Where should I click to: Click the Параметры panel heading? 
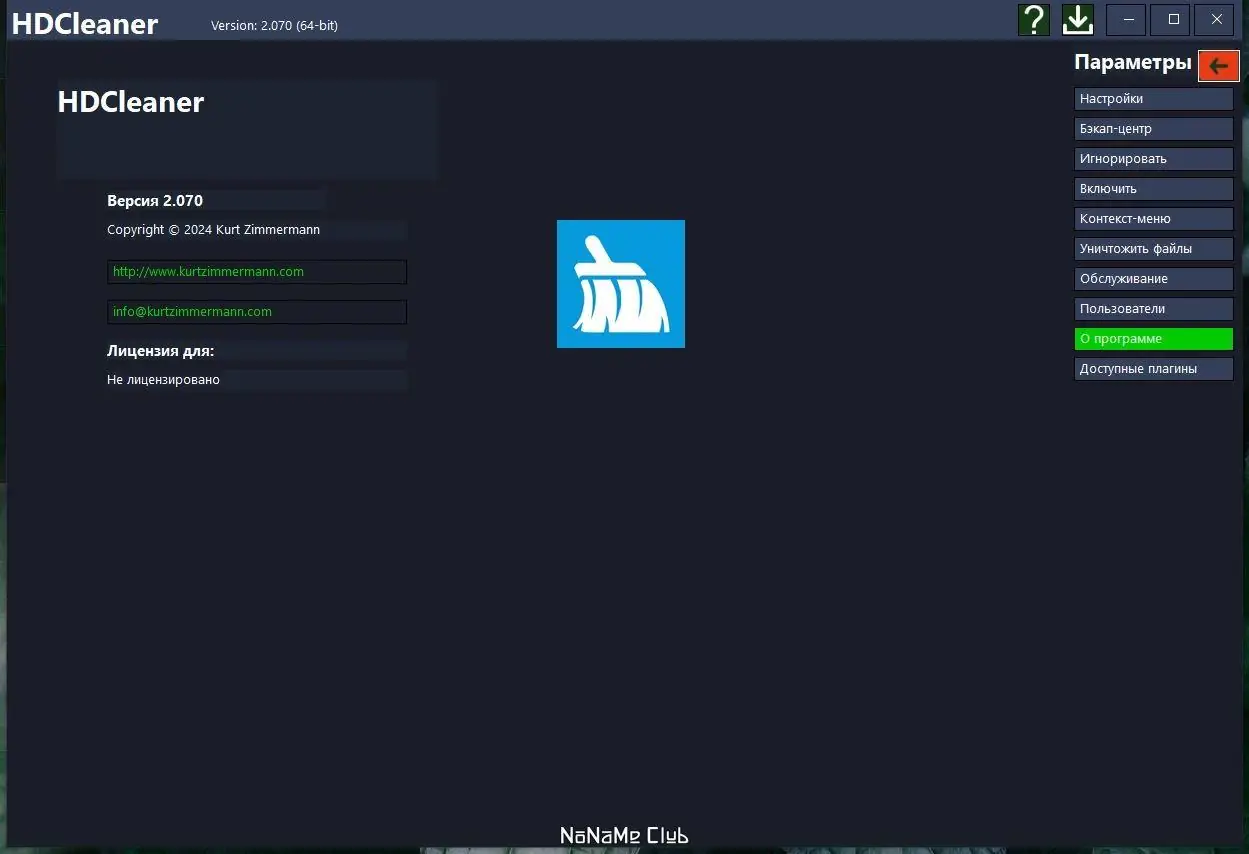(x=1133, y=63)
